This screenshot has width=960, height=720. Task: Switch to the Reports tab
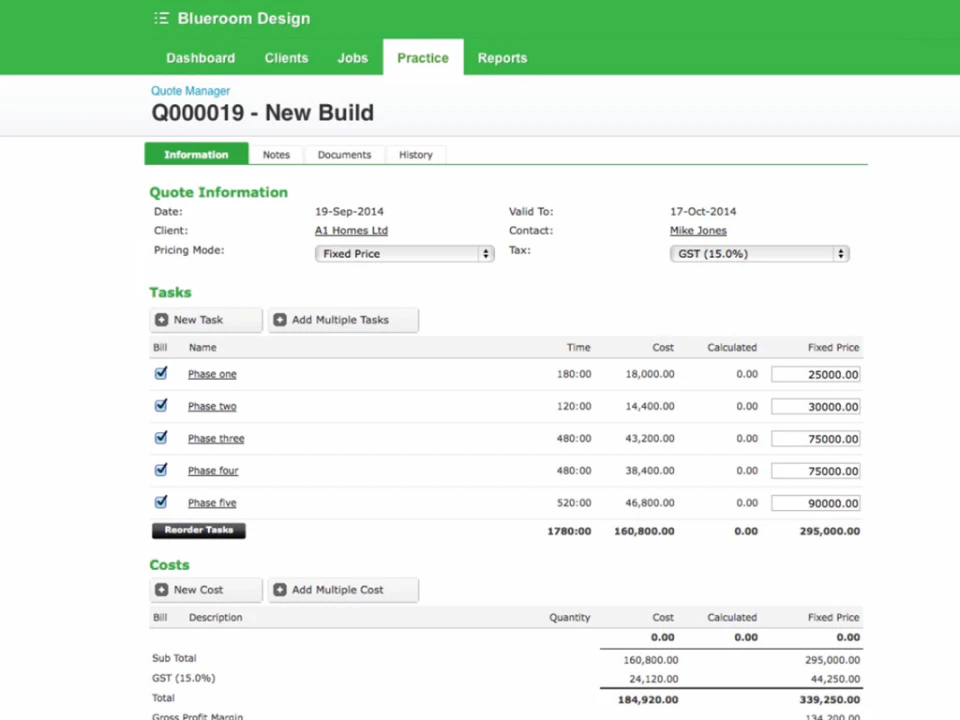(x=502, y=57)
